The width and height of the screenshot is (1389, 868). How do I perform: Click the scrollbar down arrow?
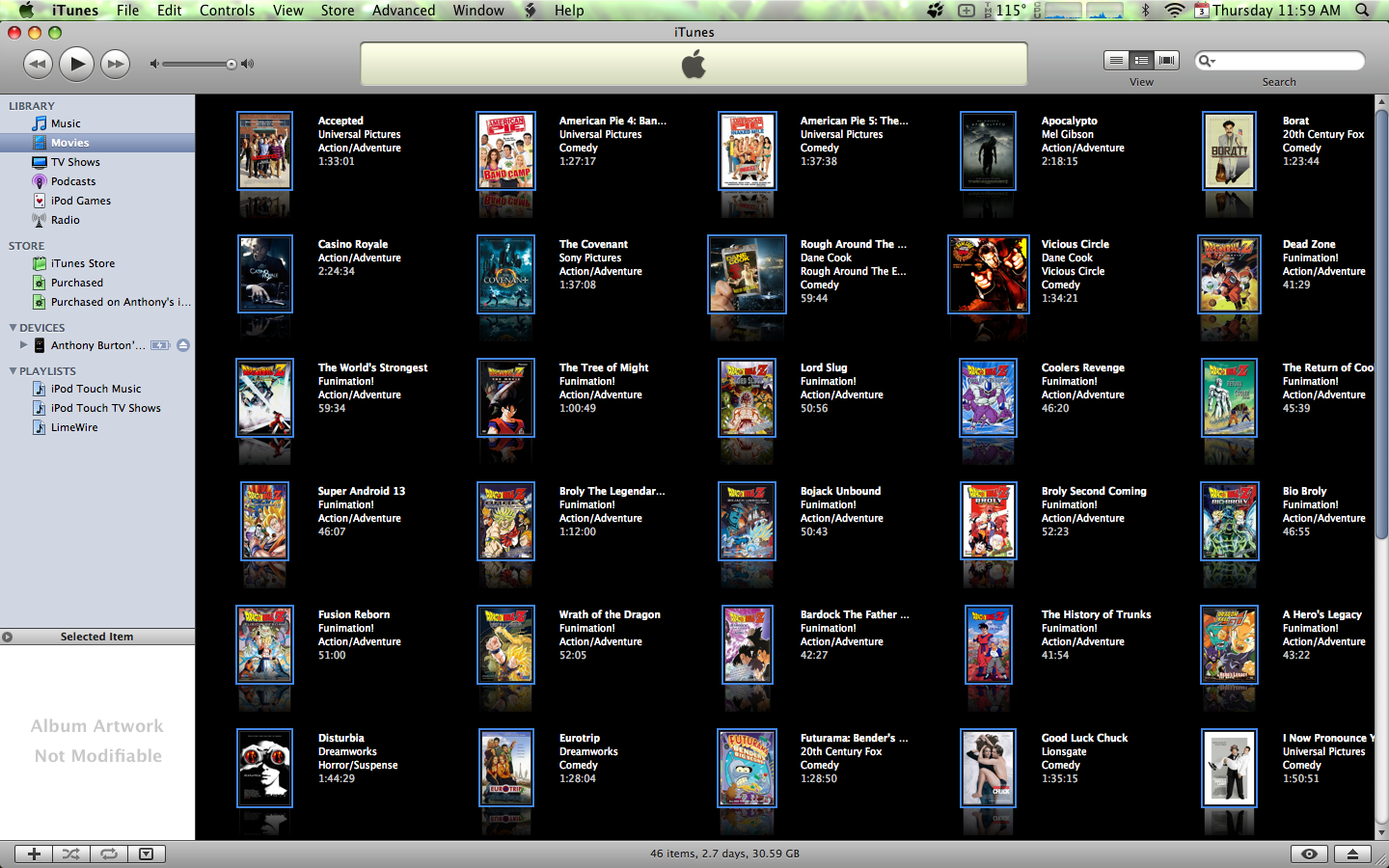coord(1381,832)
